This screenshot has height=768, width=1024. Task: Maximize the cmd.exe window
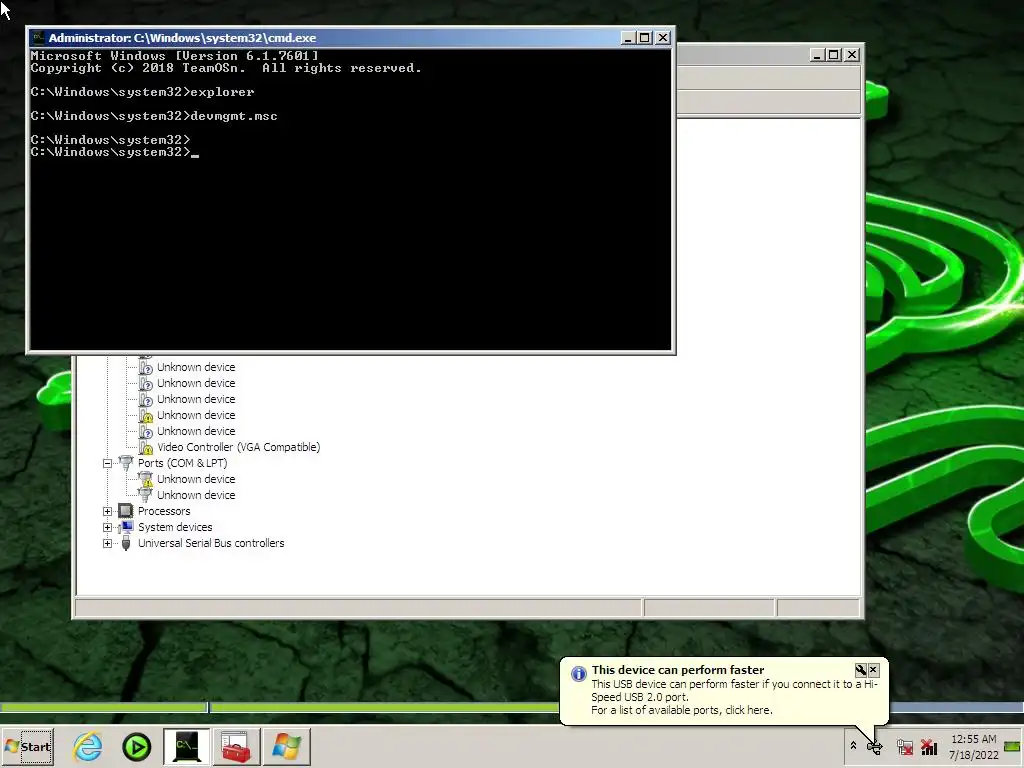coord(645,38)
